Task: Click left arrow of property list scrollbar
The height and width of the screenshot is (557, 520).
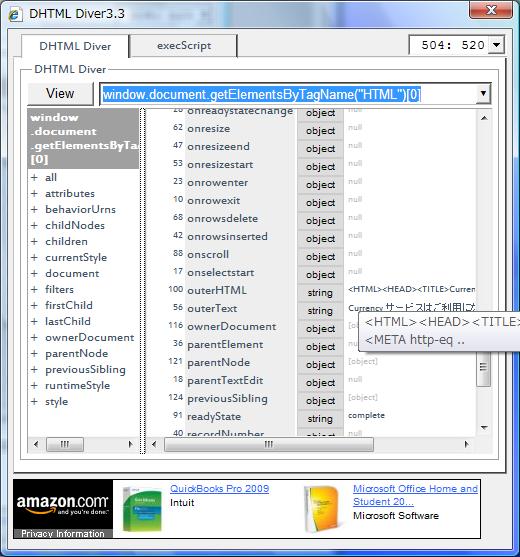Action: (x=154, y=444)
